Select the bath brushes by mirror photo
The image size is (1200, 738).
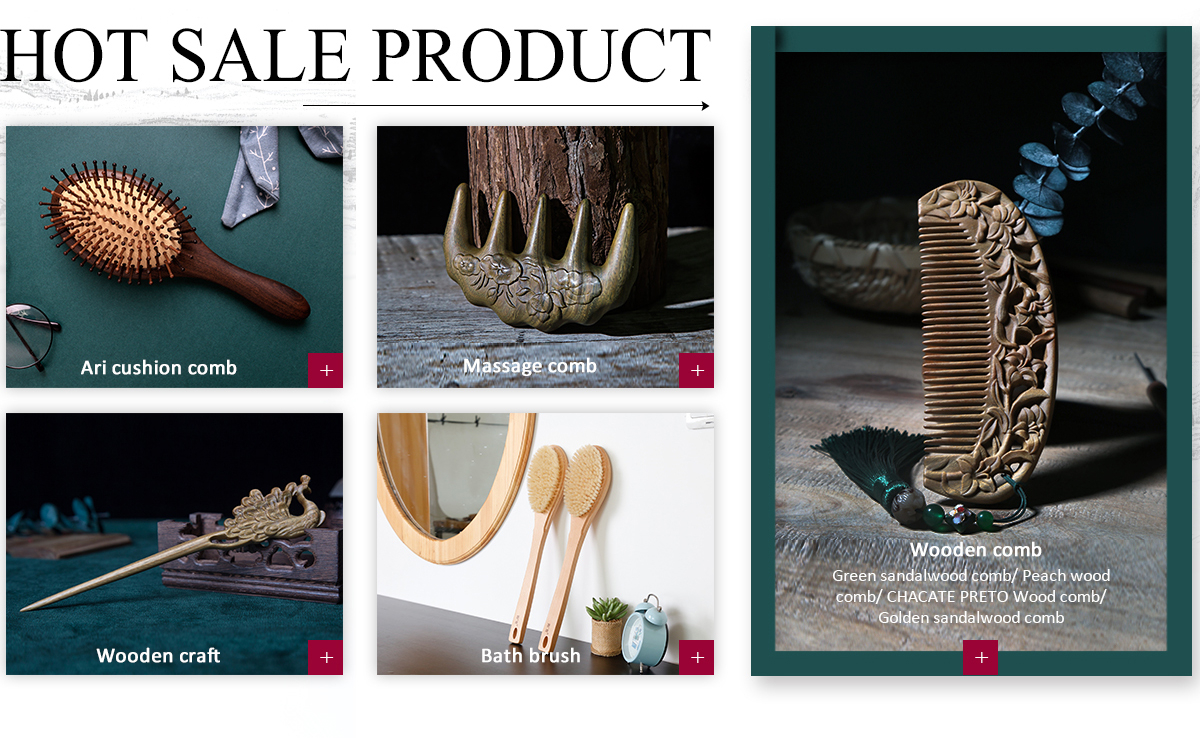tap(545, 544)
